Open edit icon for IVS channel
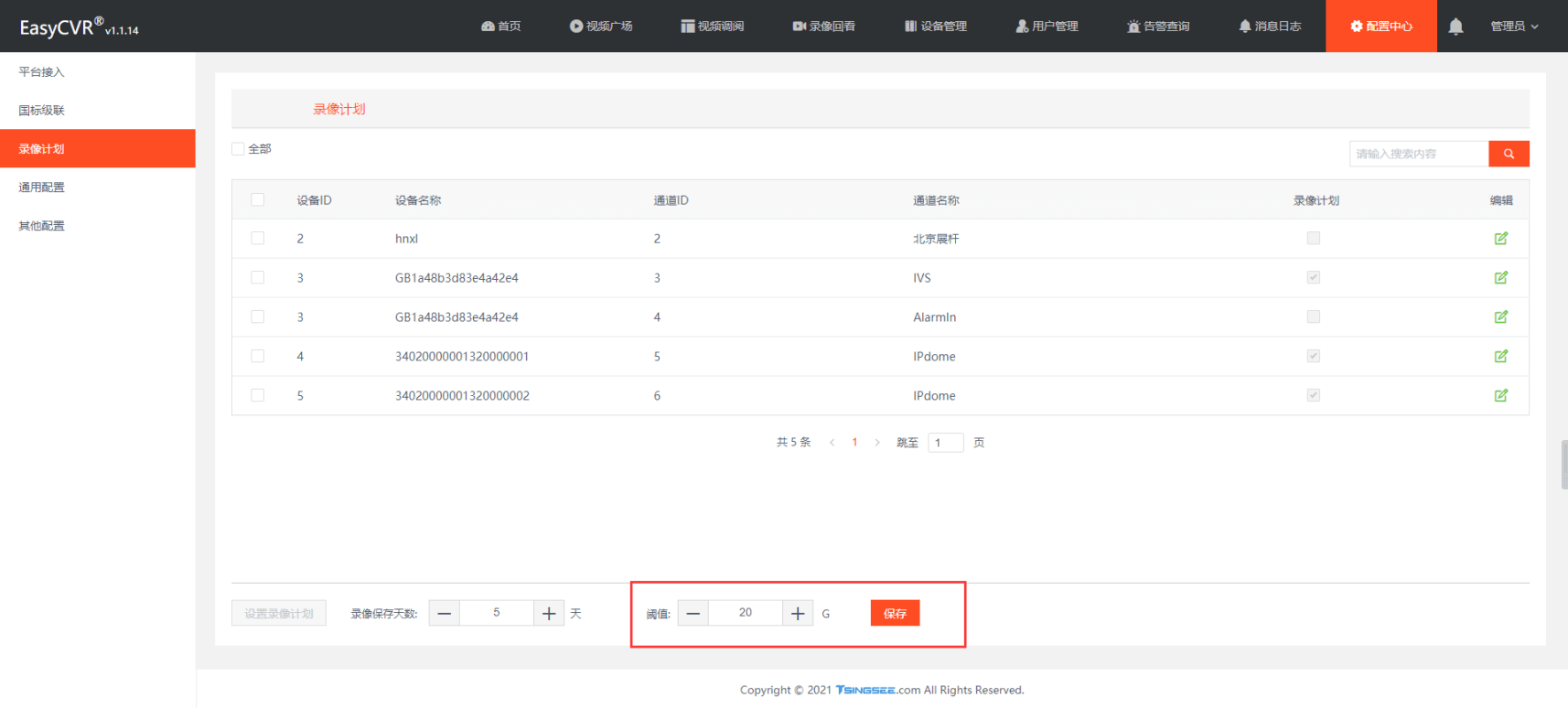This screenshot has width=1568, height=708. [x=1500, y=278]
